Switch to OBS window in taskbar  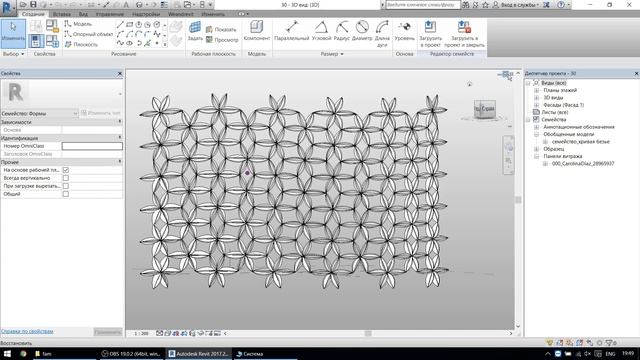tap(131, 354)
